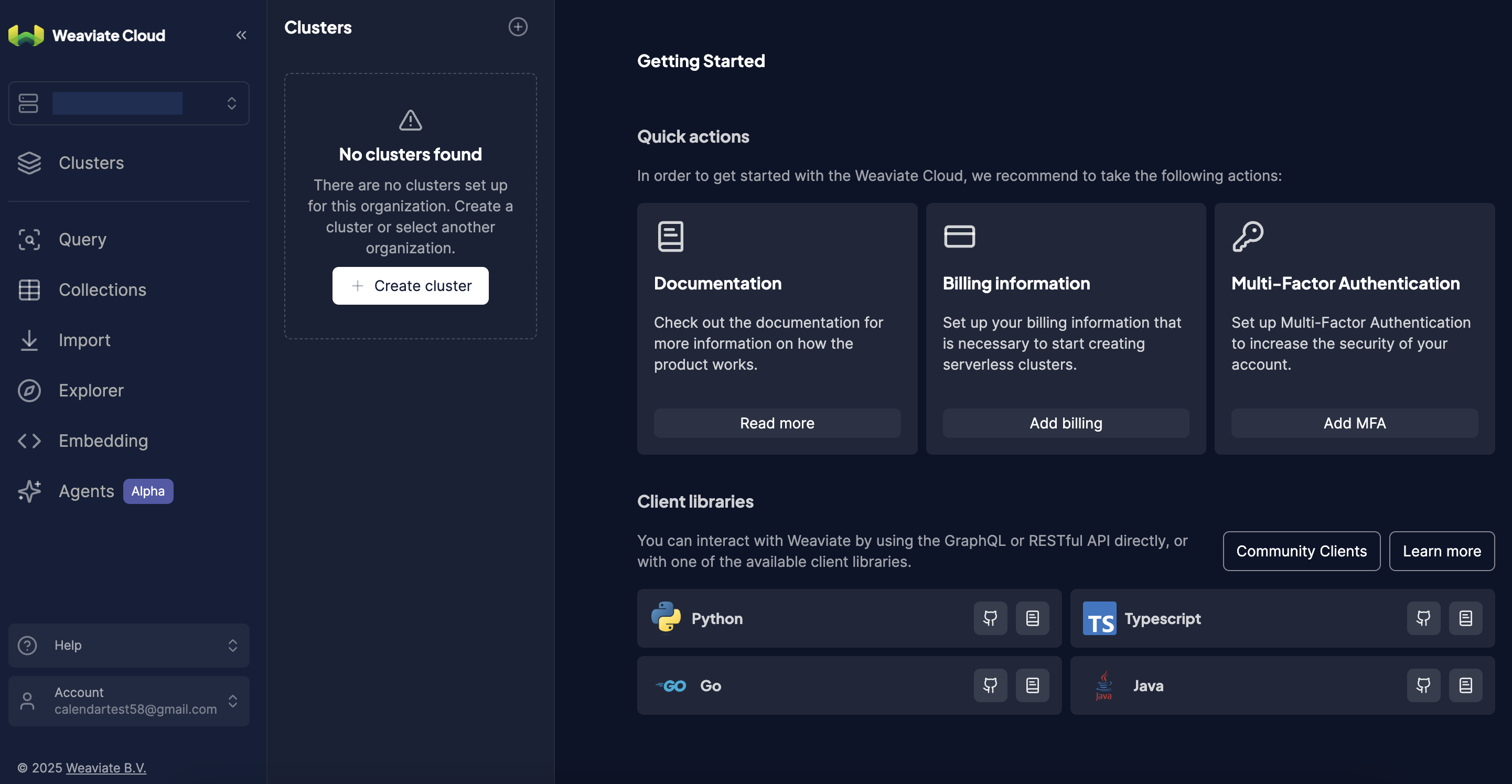Go to Collections in sidebar
The image size is (1512, 784).
click(102, 290)
